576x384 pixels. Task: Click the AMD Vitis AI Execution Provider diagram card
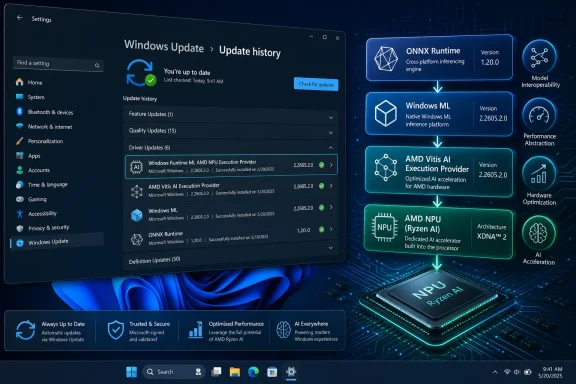[x=439, y=172]
